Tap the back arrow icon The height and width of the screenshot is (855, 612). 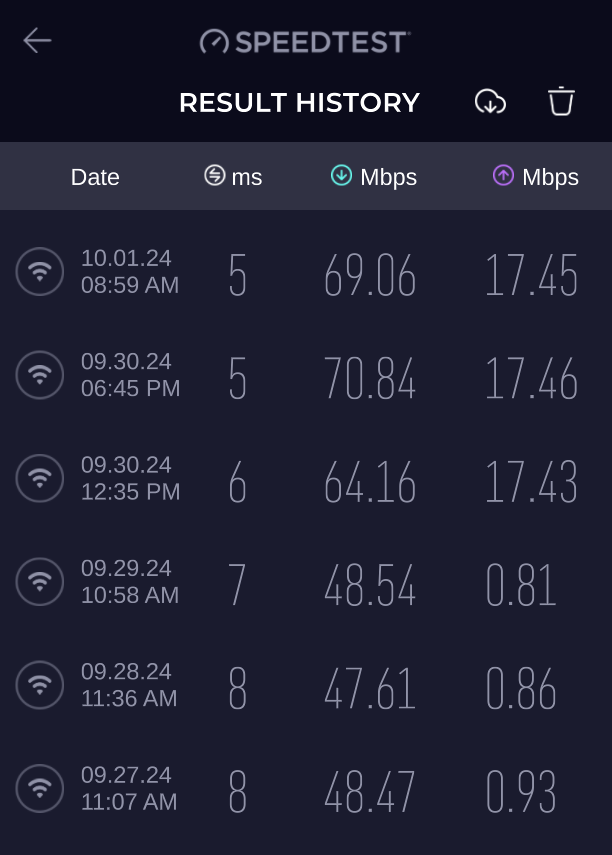click(37, 41)
